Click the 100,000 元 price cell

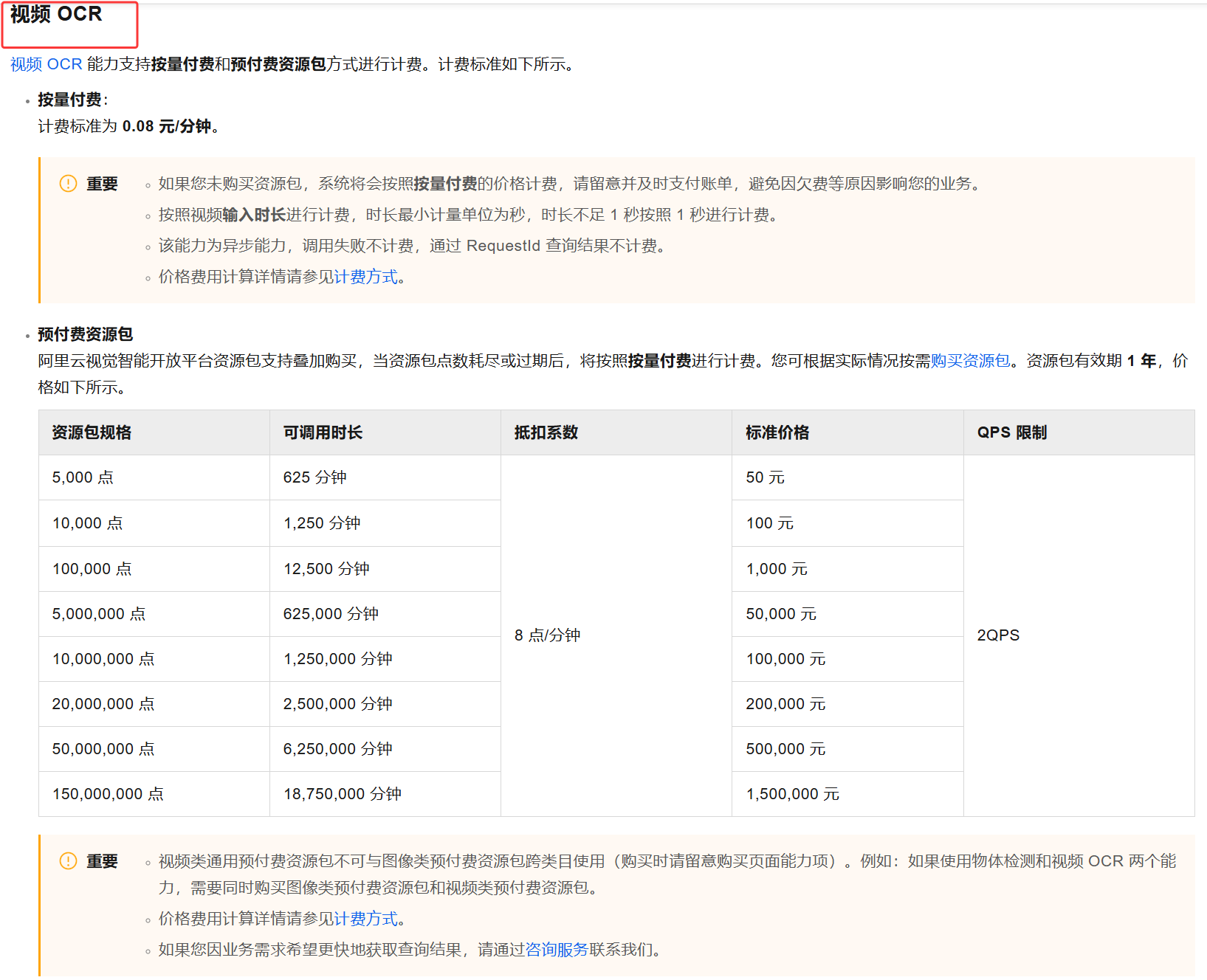coord(847,659)
